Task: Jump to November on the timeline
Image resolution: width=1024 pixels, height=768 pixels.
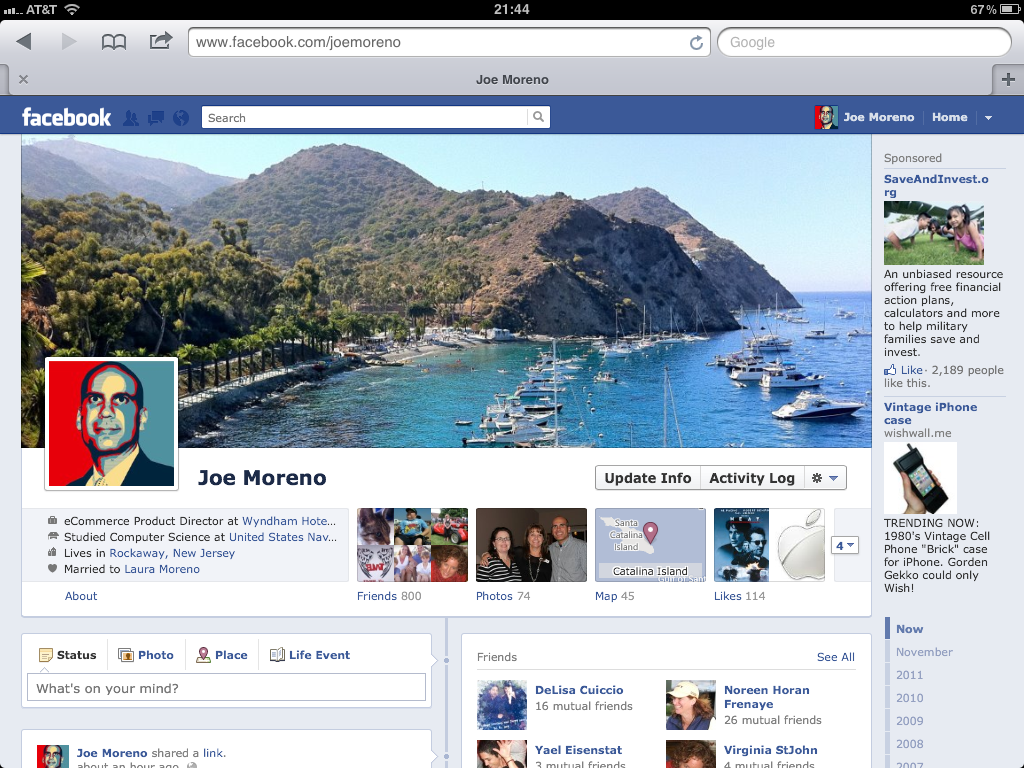Action: click(924, 652)
